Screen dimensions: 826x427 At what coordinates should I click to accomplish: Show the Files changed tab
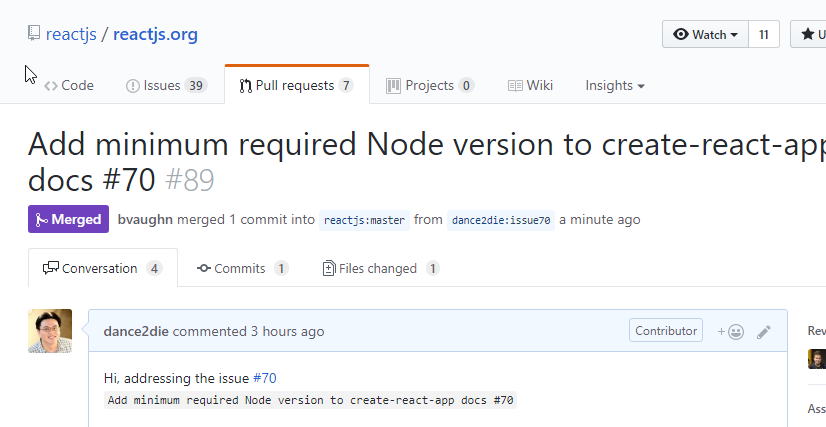(x=380, y=268)
